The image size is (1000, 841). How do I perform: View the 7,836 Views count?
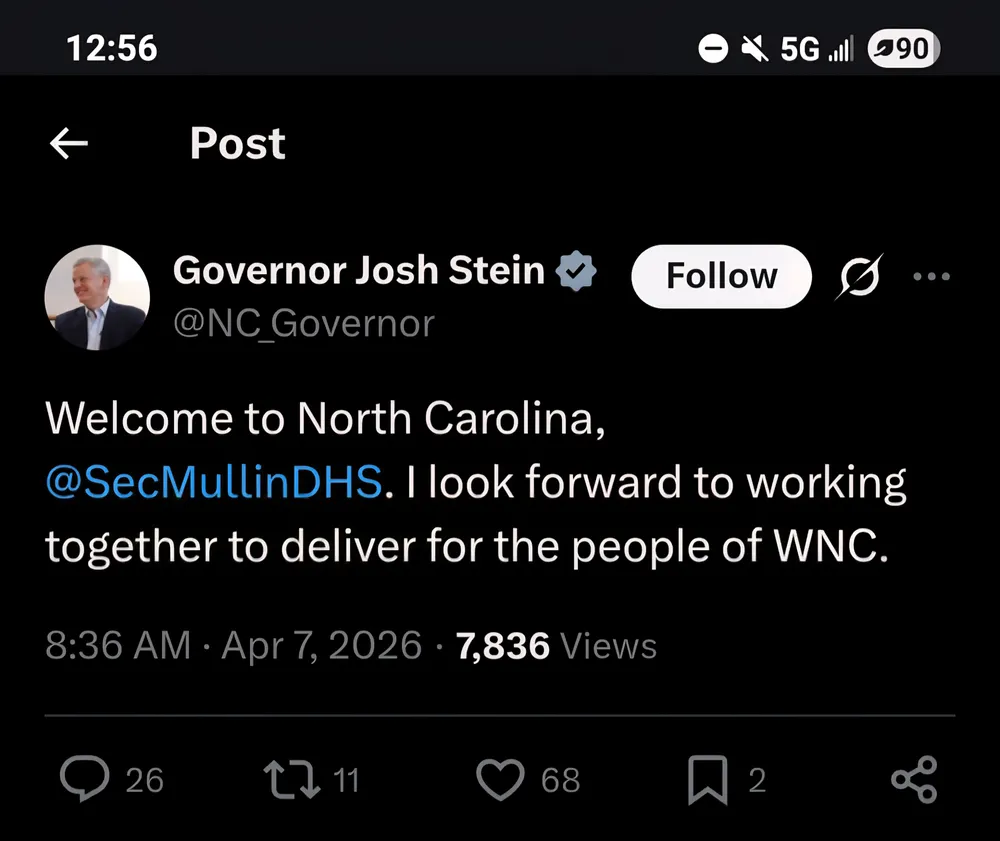(x=556, y=645)
